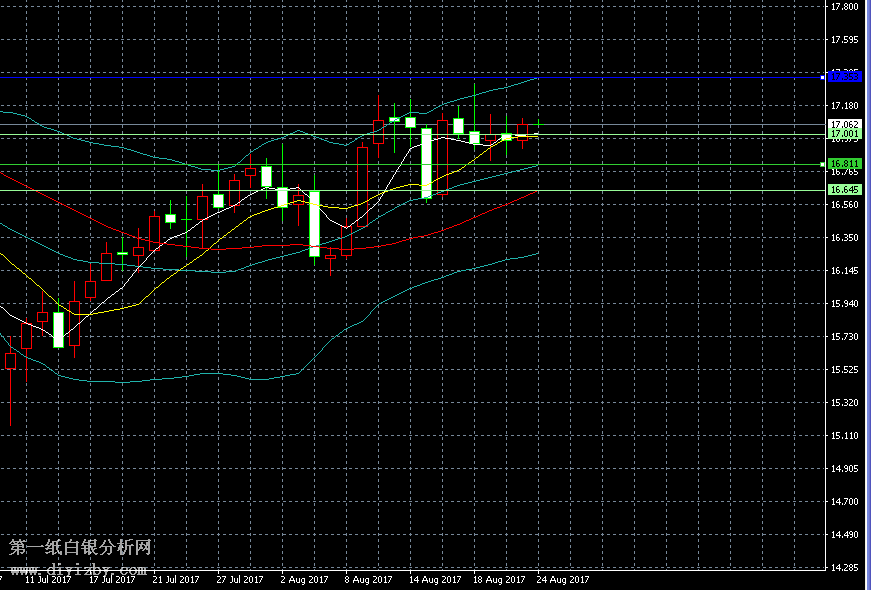The height and width of the screenshot is (590, 871).
Task: Click the 2 Aug 2017 date label
Action: point(305,579)
